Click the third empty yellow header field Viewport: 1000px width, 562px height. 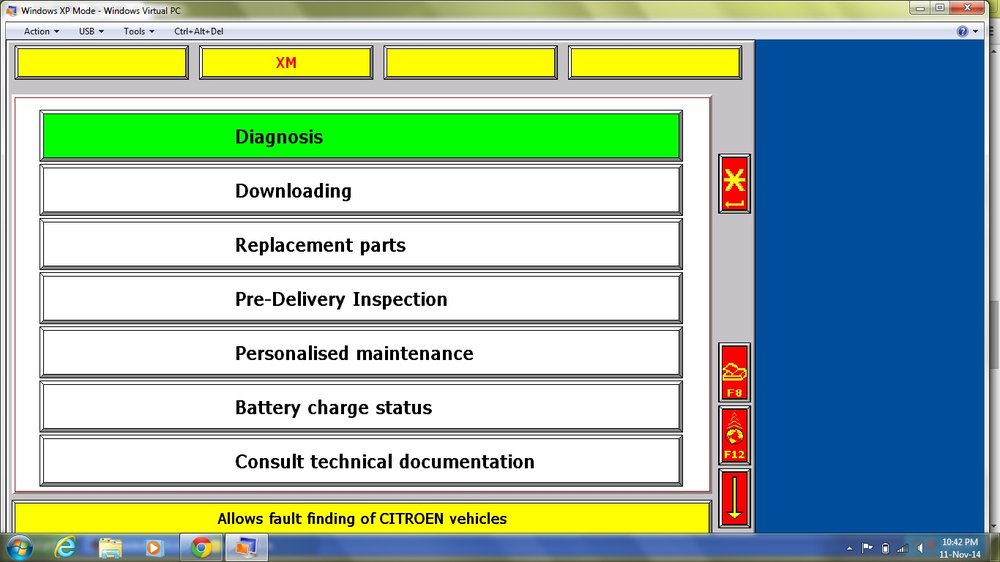[x=470, y=63]
